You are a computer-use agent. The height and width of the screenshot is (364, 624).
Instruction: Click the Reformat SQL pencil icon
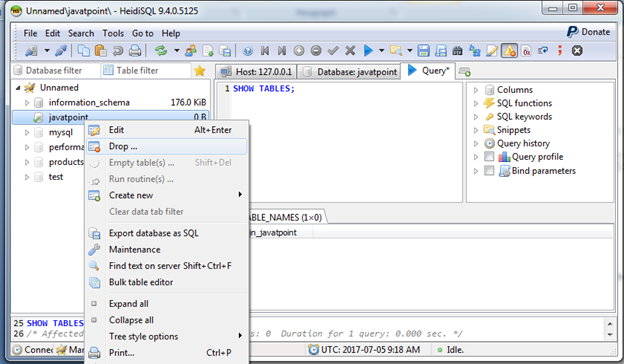click(x=492, y=51)
